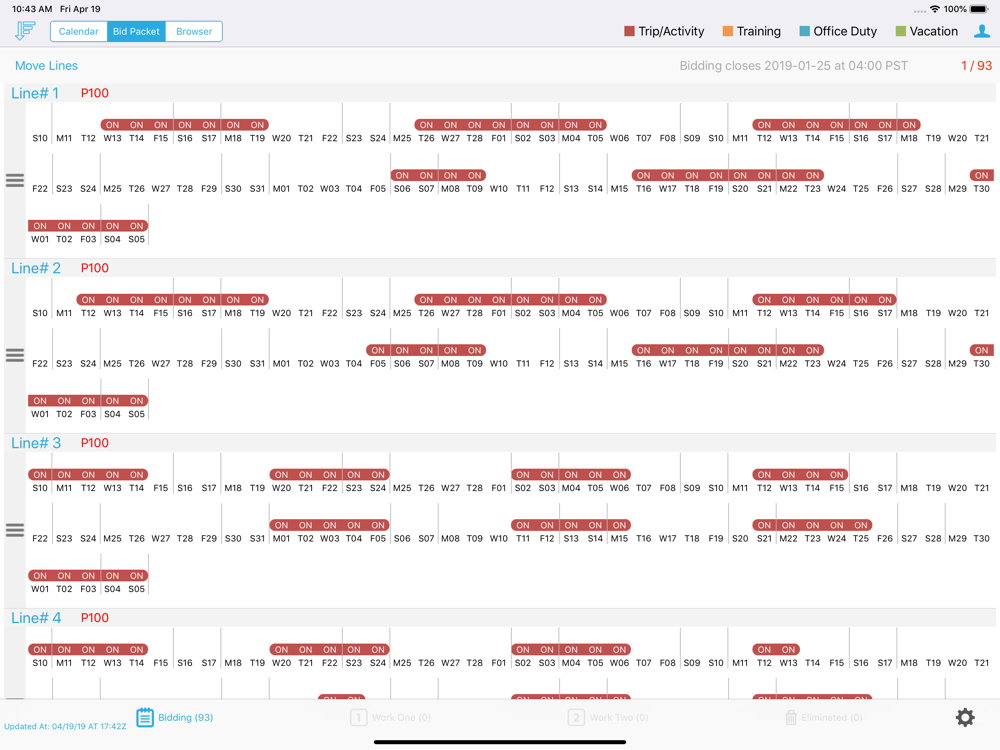
Task: Tap the iPad home indicator bar
Action: [500, 742]
